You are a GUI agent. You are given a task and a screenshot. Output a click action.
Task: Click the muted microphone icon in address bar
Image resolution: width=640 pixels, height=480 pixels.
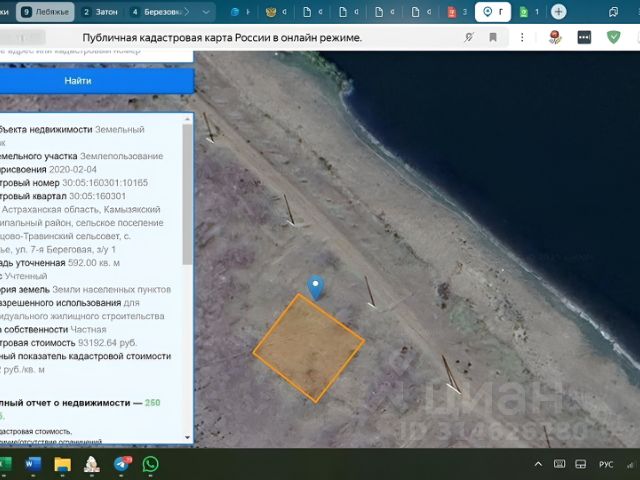coord(469,38)
